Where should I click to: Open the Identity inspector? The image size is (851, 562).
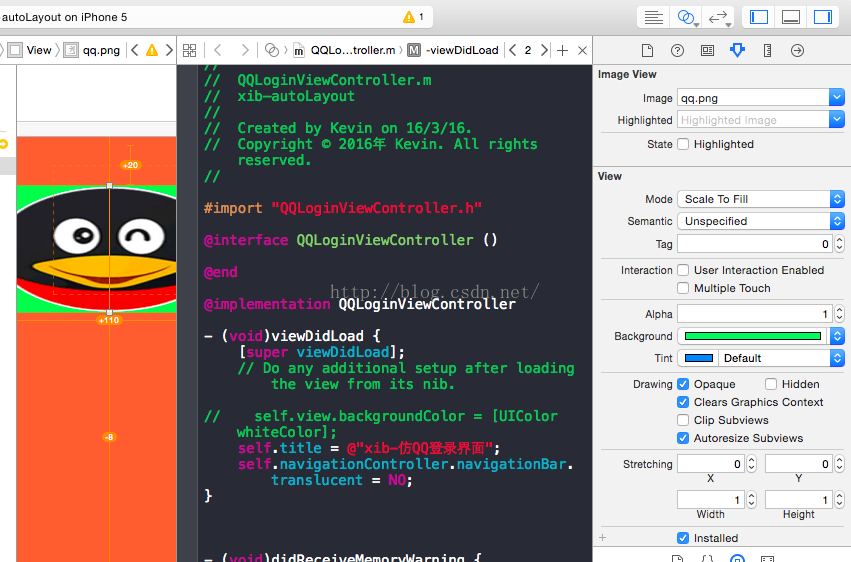pos(707,50)
